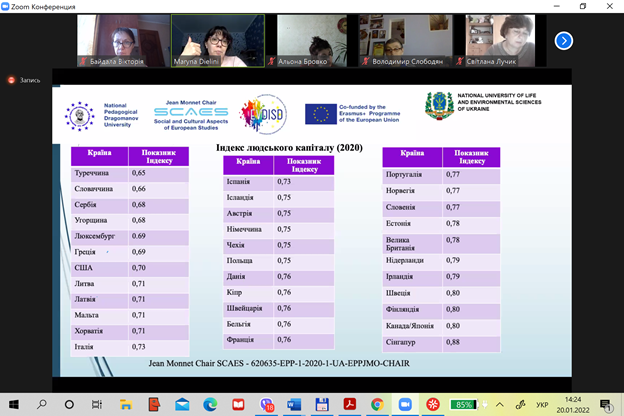624x416 pixels.
Task: Click the Dragomanov University logo
Action: point(80,116)
